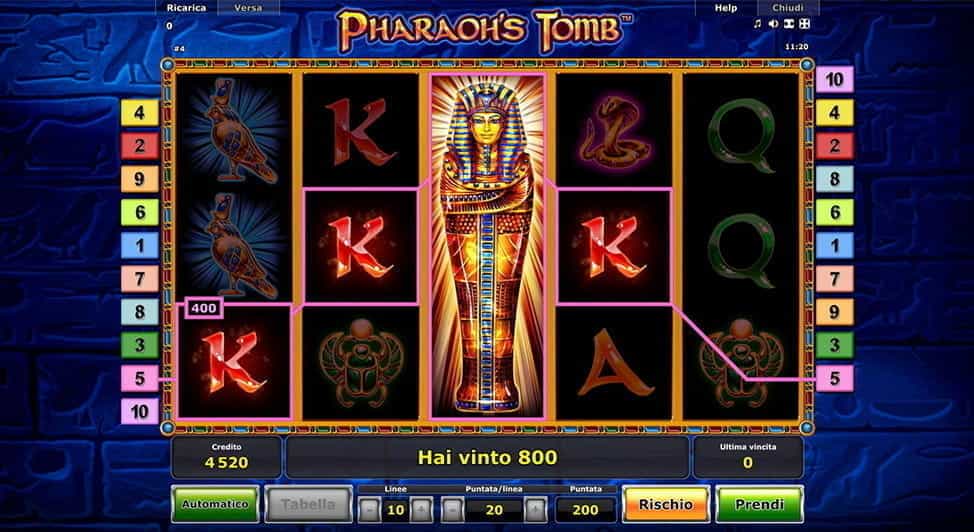Image resolution: width=974 pixels, height=532 pixels.
Task: Click the top falcon bird symbol
Action: coord(234,131)
